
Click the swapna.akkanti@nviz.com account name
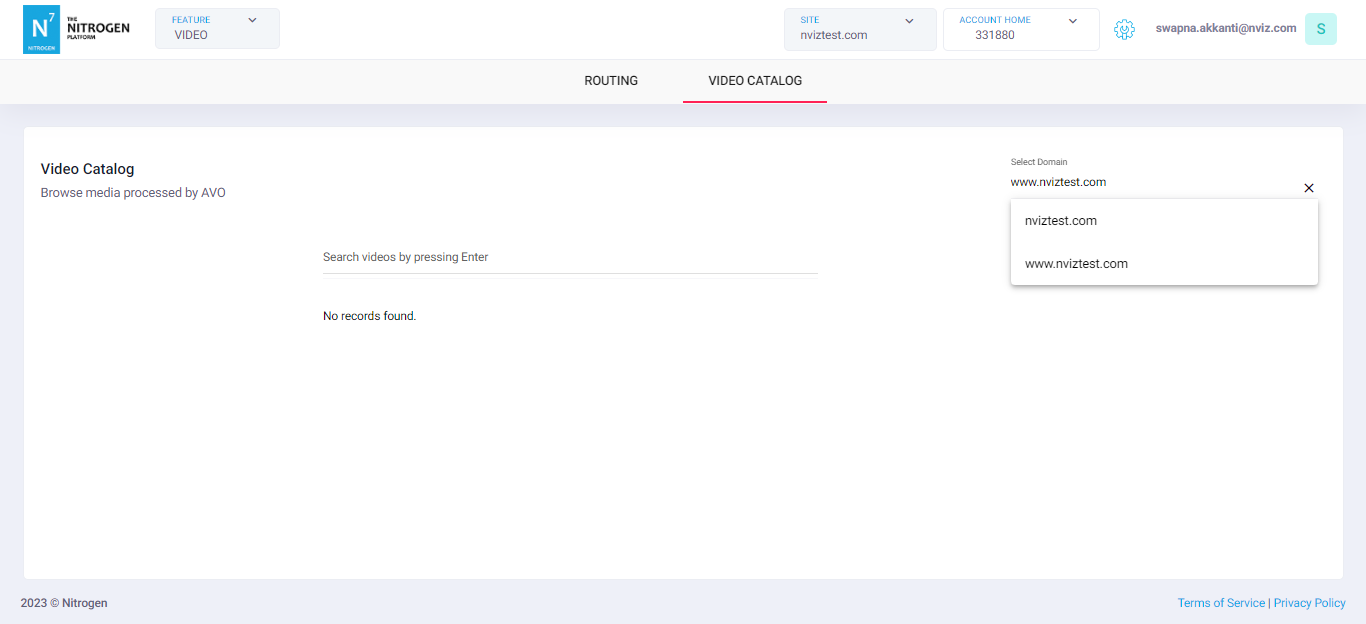1226,27
